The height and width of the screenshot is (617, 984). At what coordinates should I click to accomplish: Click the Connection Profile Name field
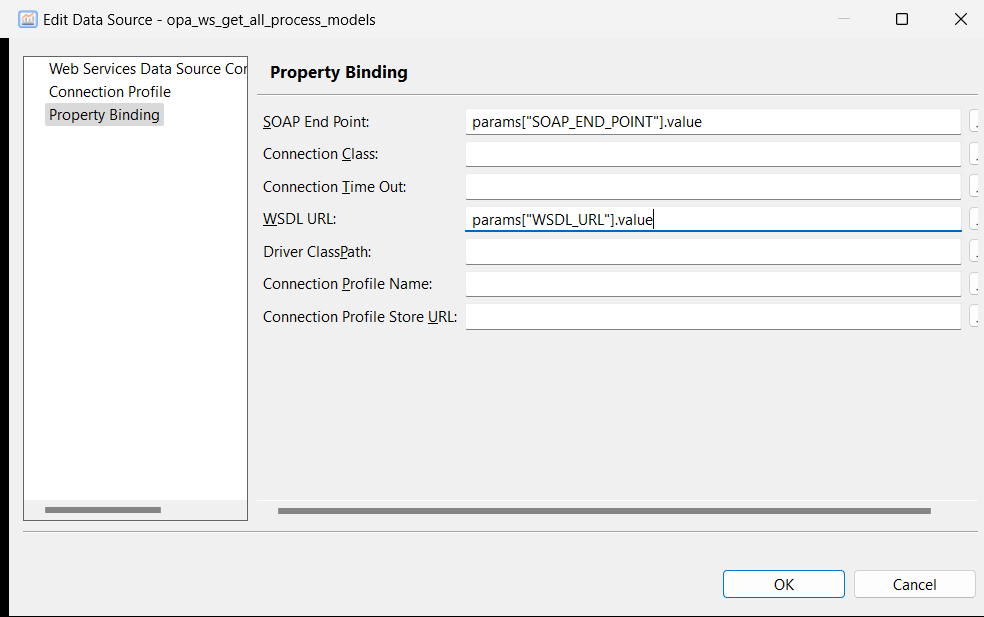pos(713,284)
